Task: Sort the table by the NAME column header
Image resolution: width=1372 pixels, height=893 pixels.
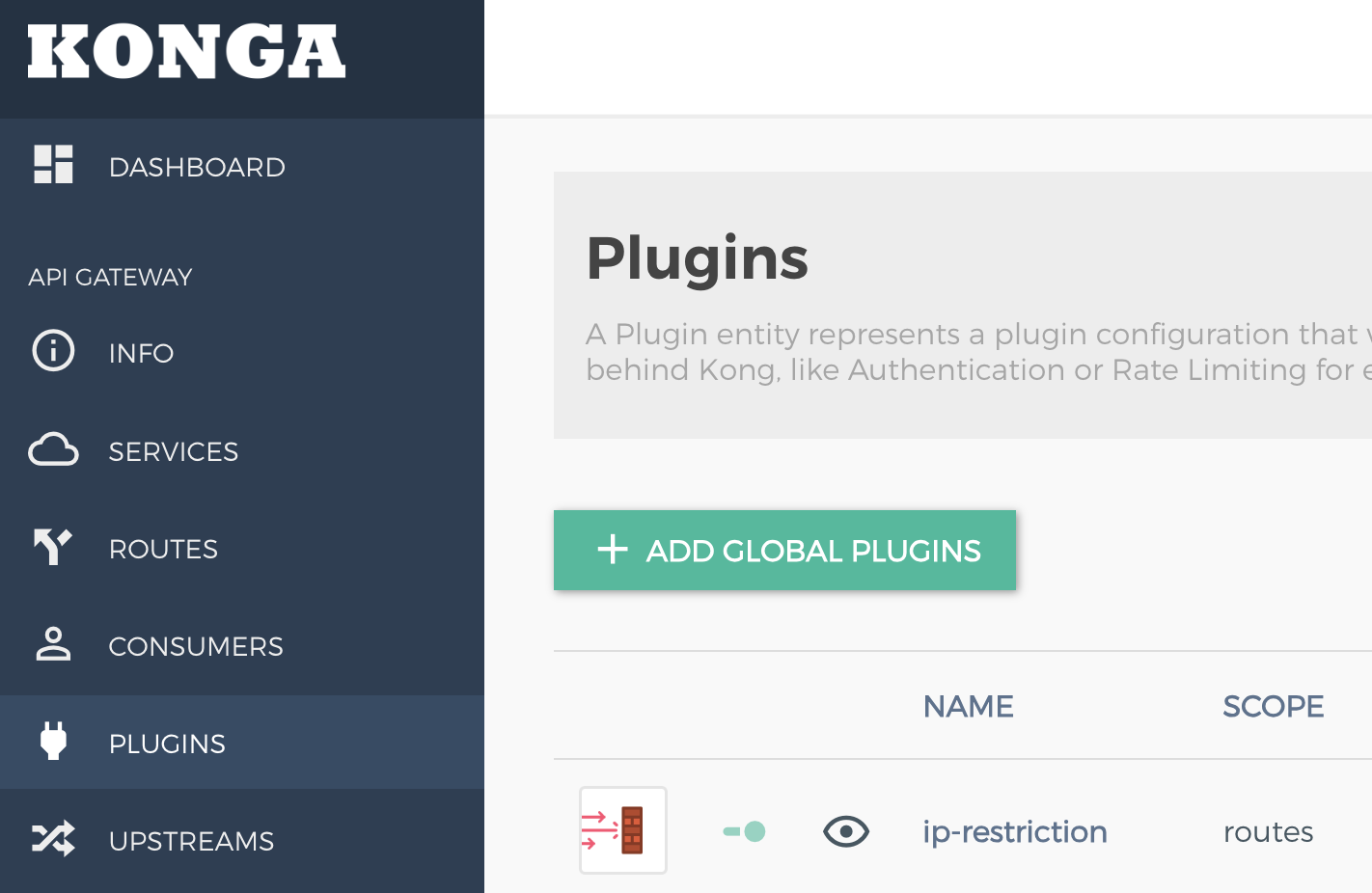Action: [968, 706]
